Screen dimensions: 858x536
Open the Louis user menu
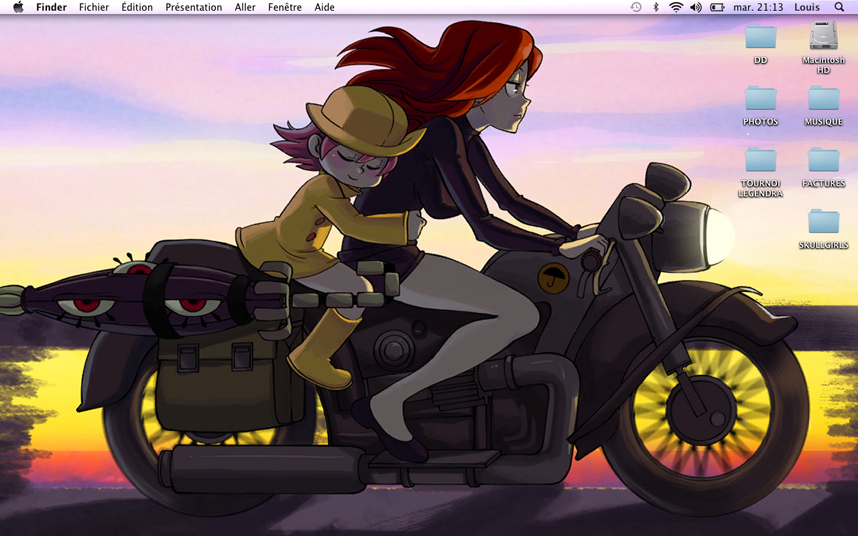pos(807,7)
